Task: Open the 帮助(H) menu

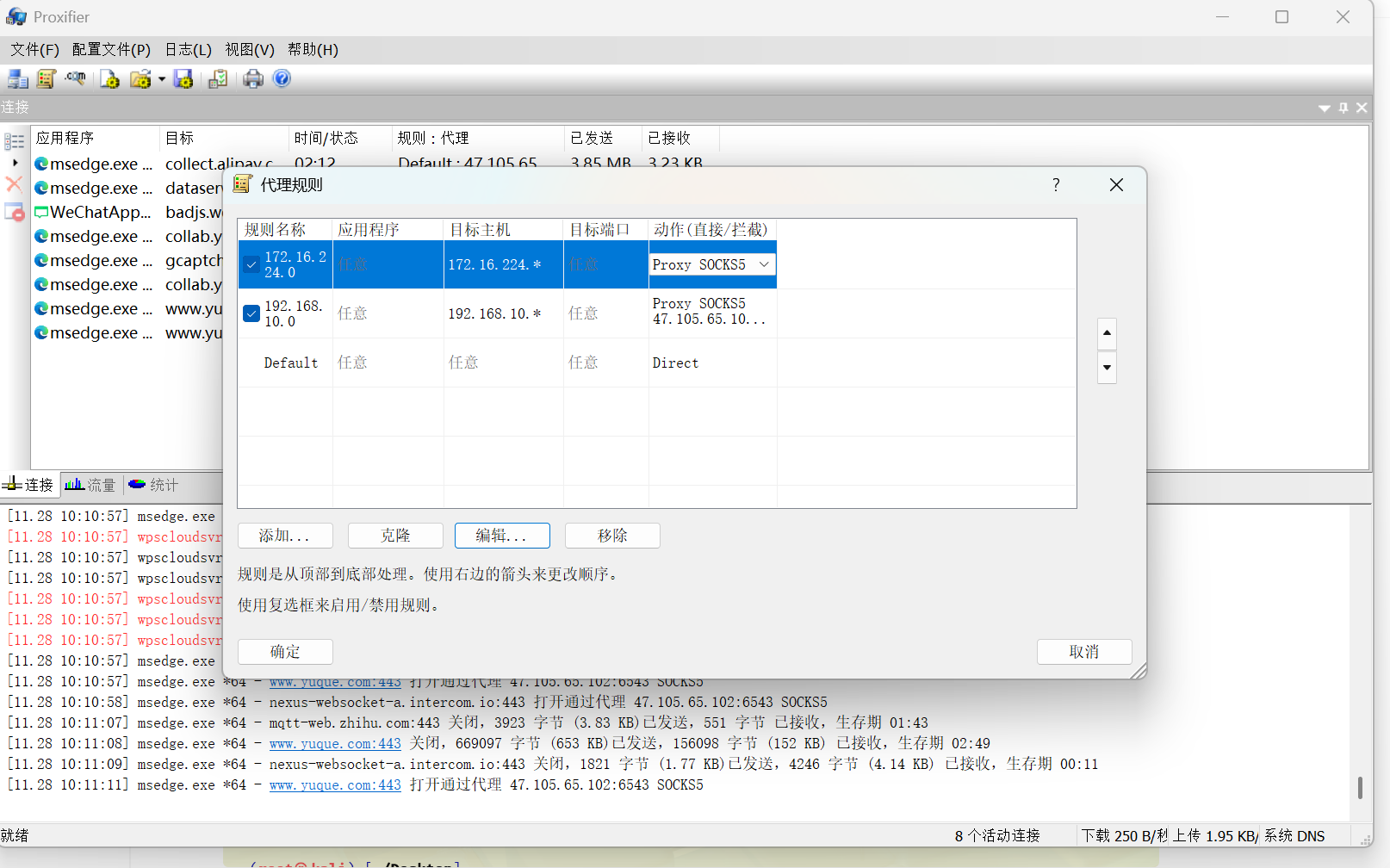Action: pos(313,50)
